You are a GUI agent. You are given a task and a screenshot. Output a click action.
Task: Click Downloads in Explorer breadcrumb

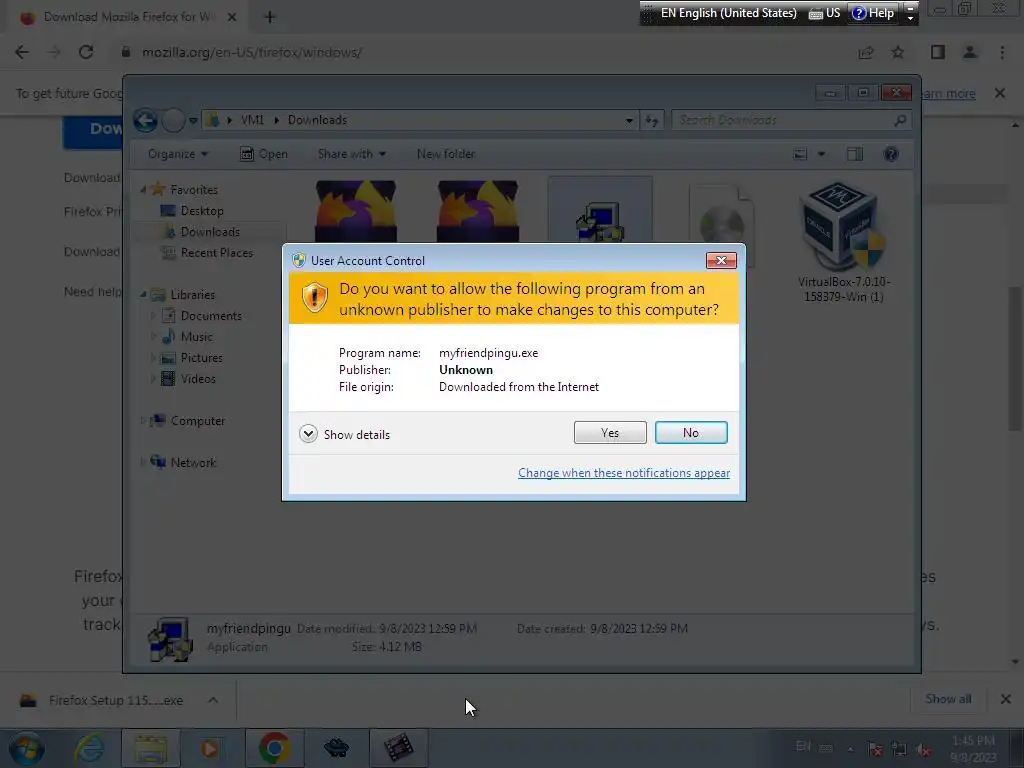(317, 120)
